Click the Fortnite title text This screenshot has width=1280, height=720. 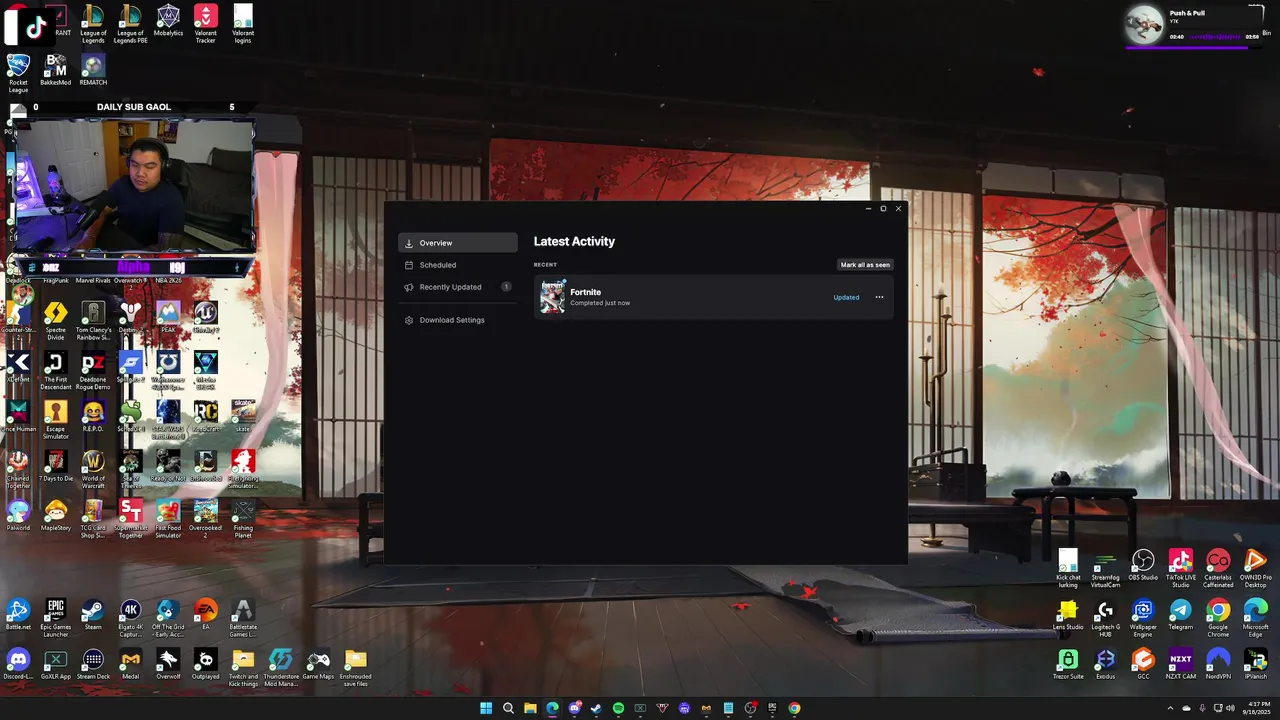click(x=586, y=292)
